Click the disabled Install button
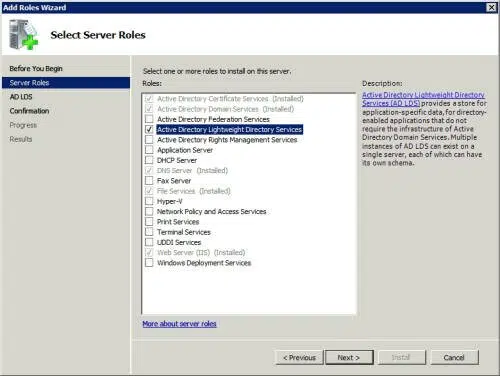 pyautogui.click(x=401, y=358)
